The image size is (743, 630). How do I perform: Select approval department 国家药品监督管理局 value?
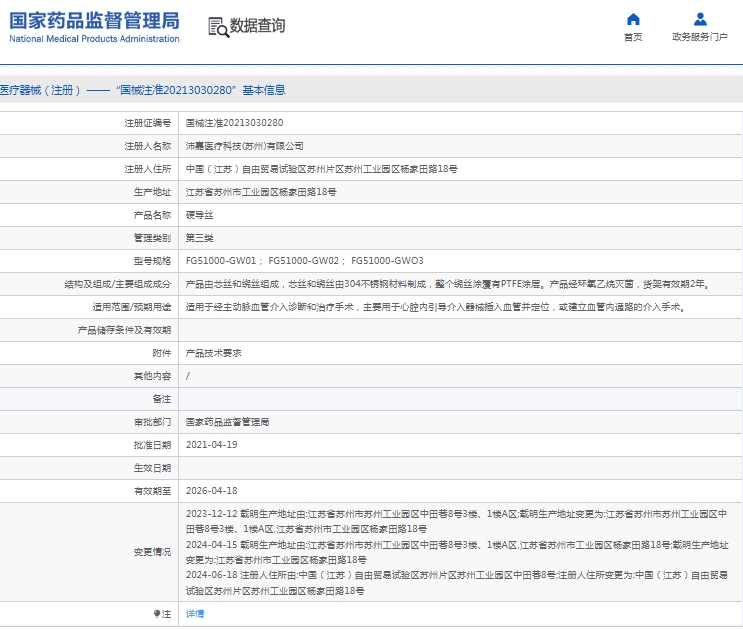click(x=227, y=423)
